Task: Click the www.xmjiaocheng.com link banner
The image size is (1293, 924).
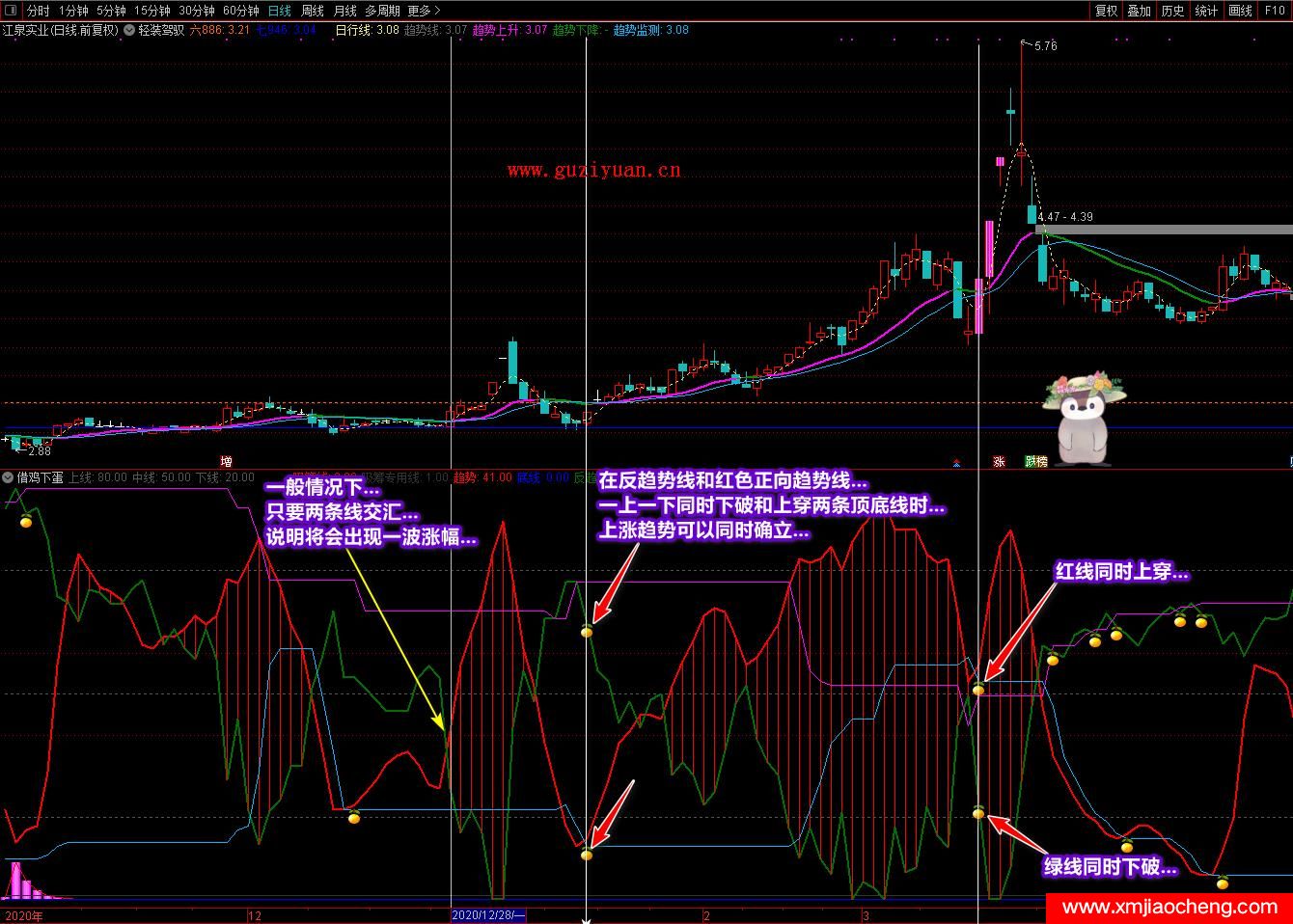Action: (1169, 908)
